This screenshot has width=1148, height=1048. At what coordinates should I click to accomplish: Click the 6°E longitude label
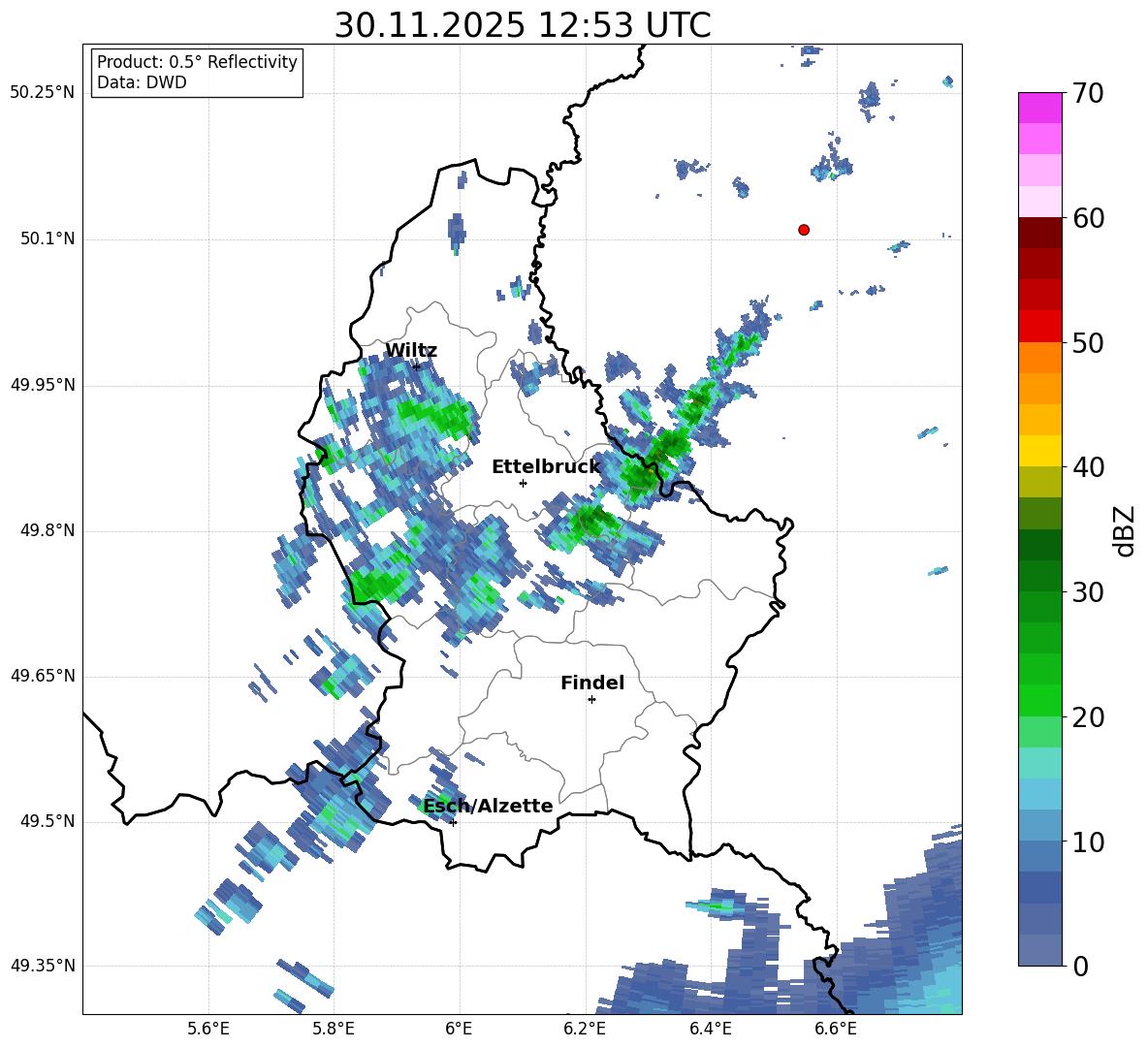coord(459,1029)
